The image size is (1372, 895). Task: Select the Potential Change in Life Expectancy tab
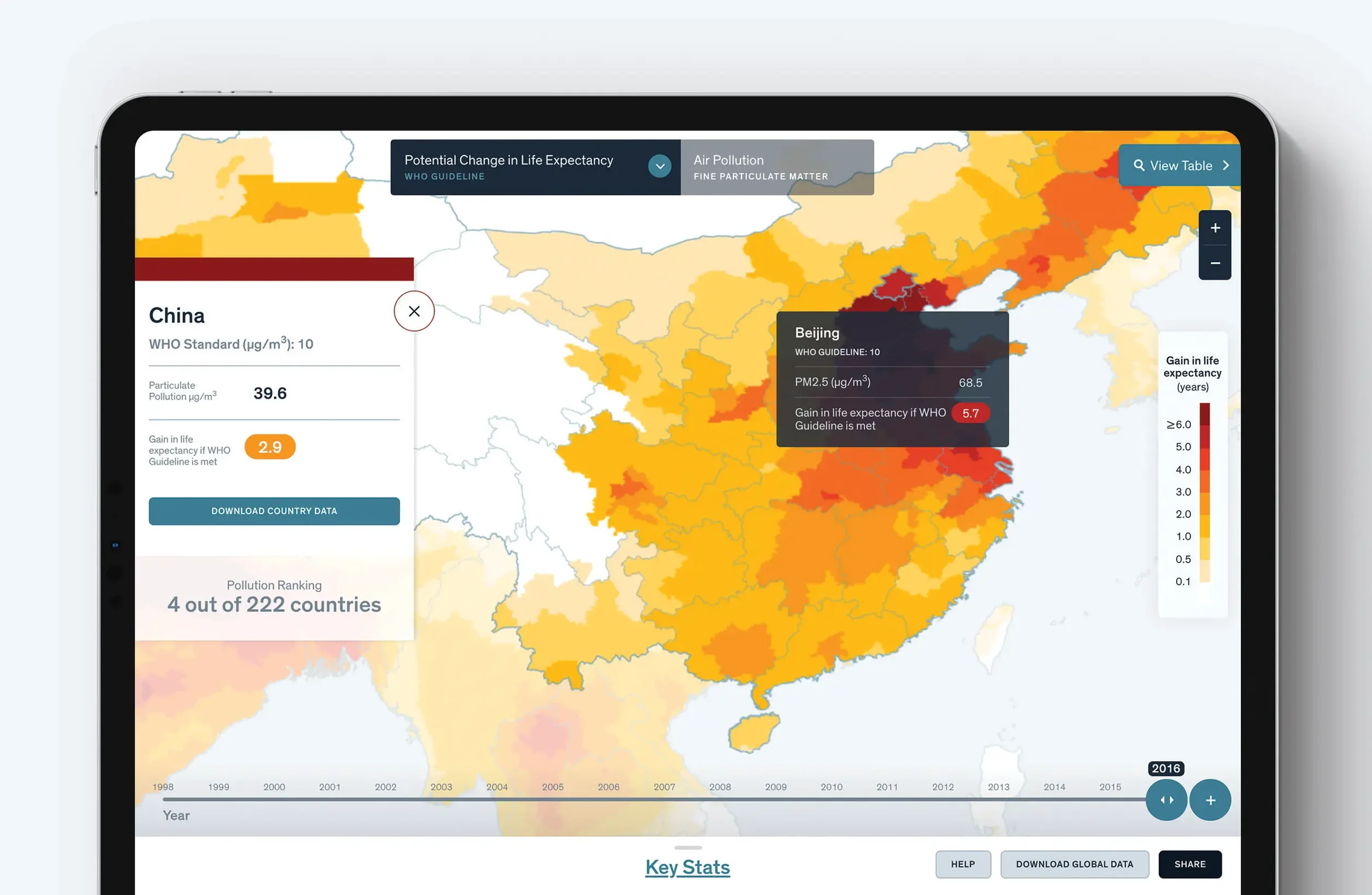536,167
